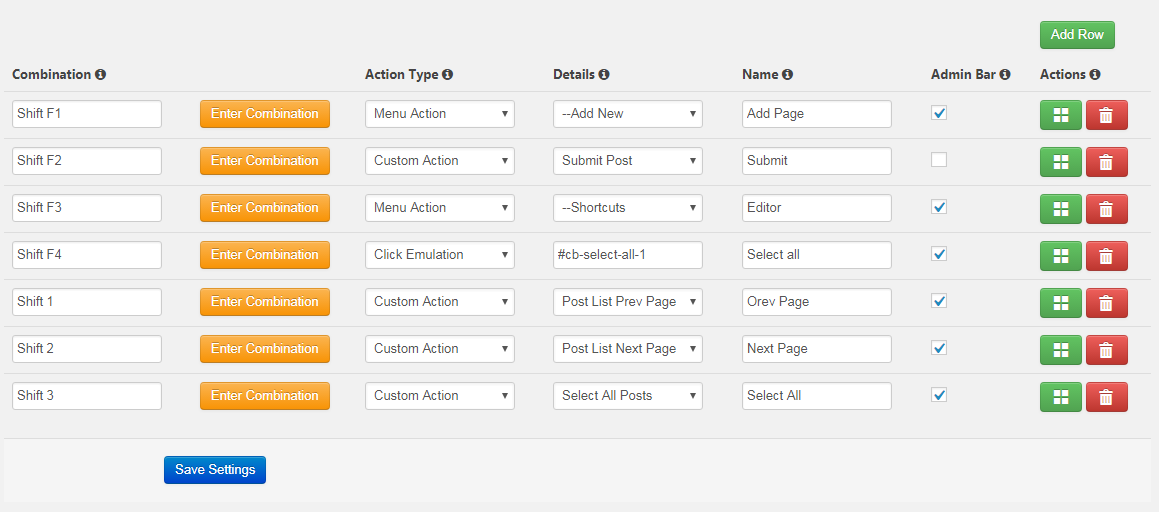
Task: Delete the Shift F4 row with trash icon
Action: click(1106, 256)
